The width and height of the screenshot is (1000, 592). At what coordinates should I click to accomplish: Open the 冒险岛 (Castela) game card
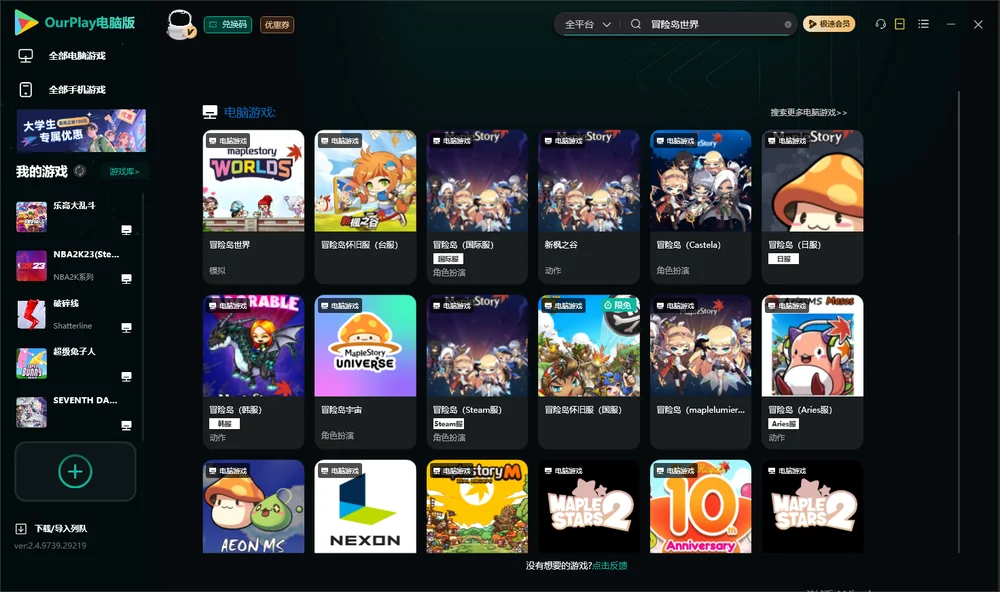coord(701,207)
